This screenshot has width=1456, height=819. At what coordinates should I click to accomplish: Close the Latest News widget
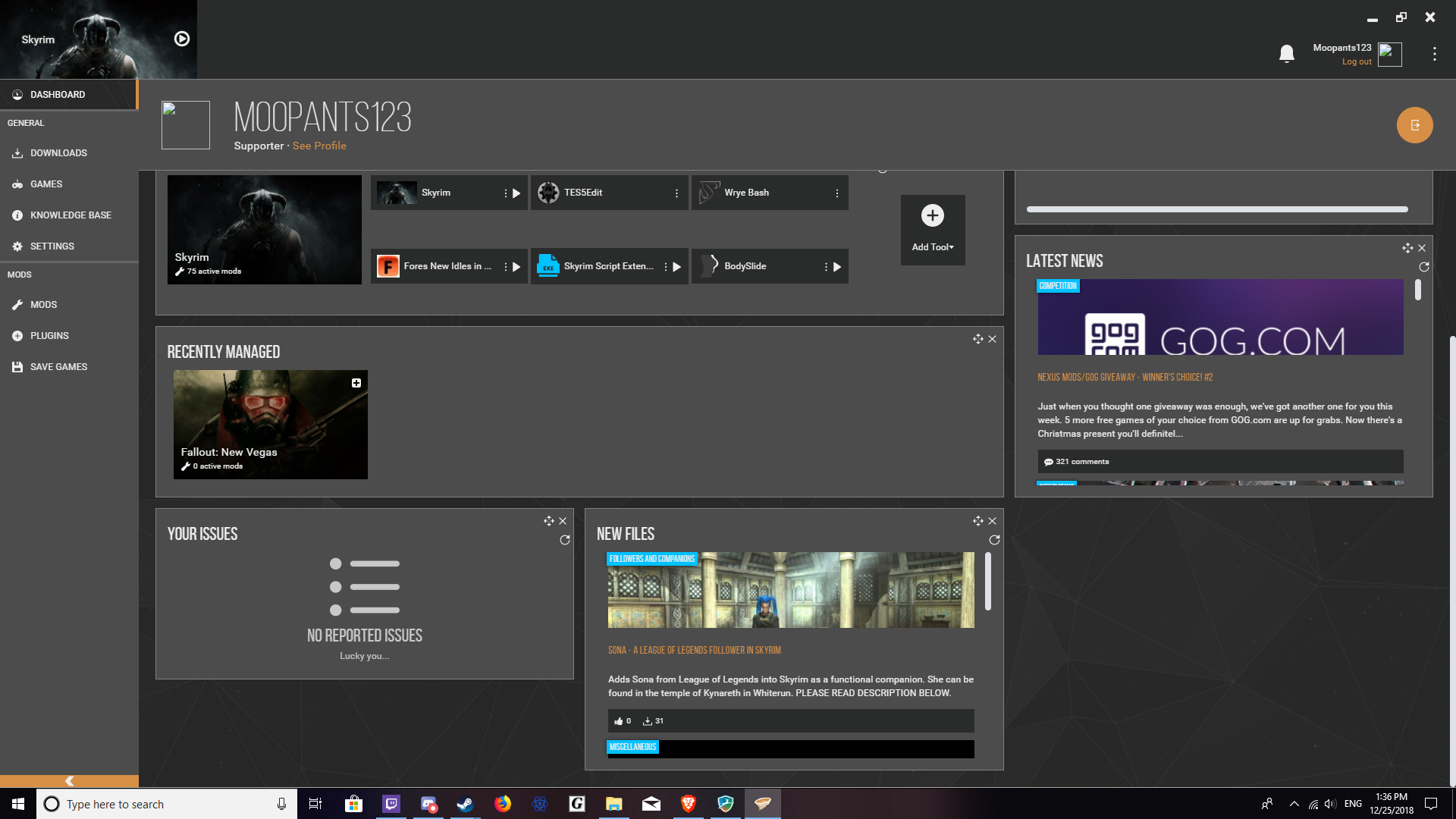click(1422, 248)
